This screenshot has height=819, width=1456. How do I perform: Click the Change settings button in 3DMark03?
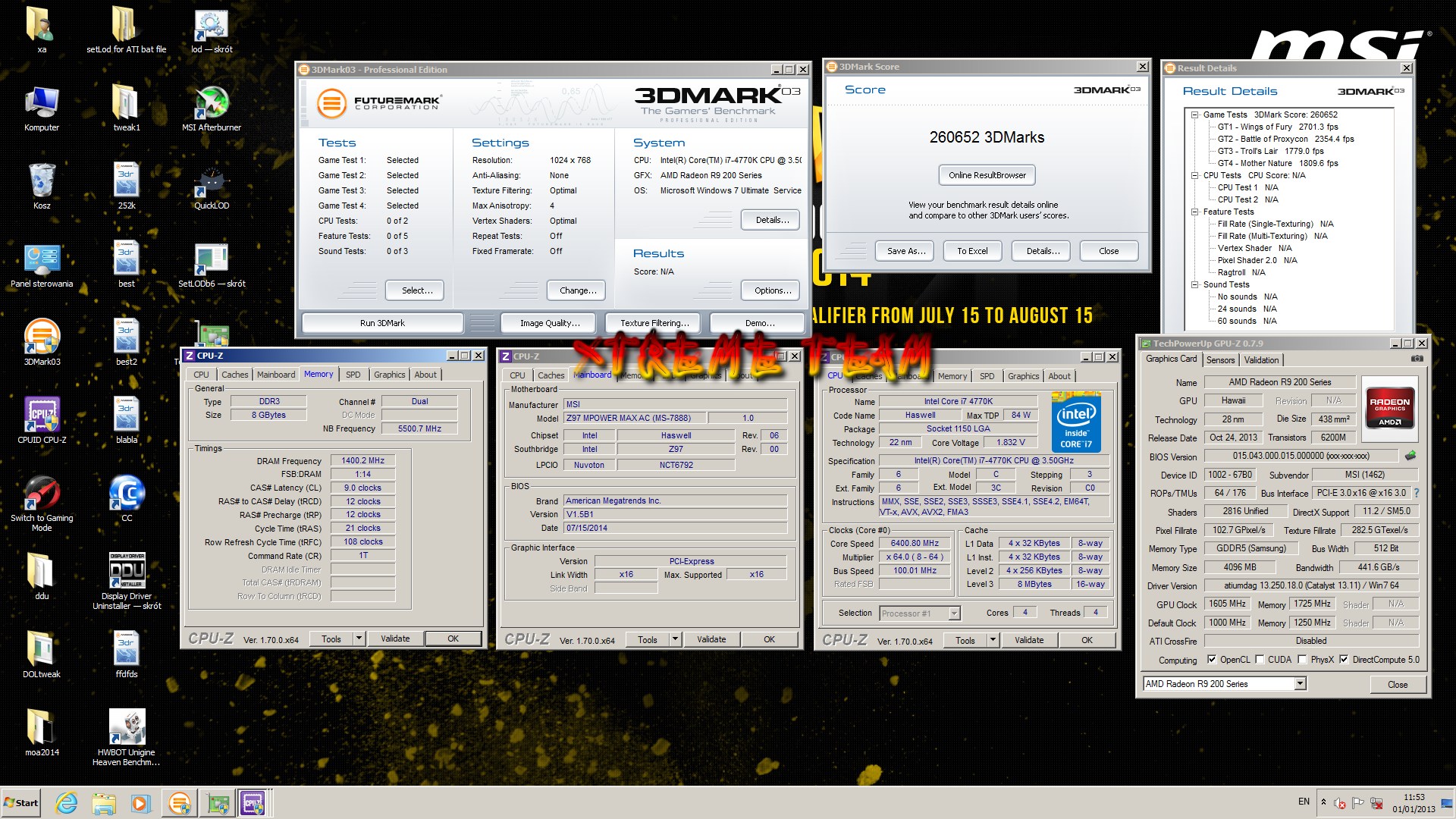(578, 290)
